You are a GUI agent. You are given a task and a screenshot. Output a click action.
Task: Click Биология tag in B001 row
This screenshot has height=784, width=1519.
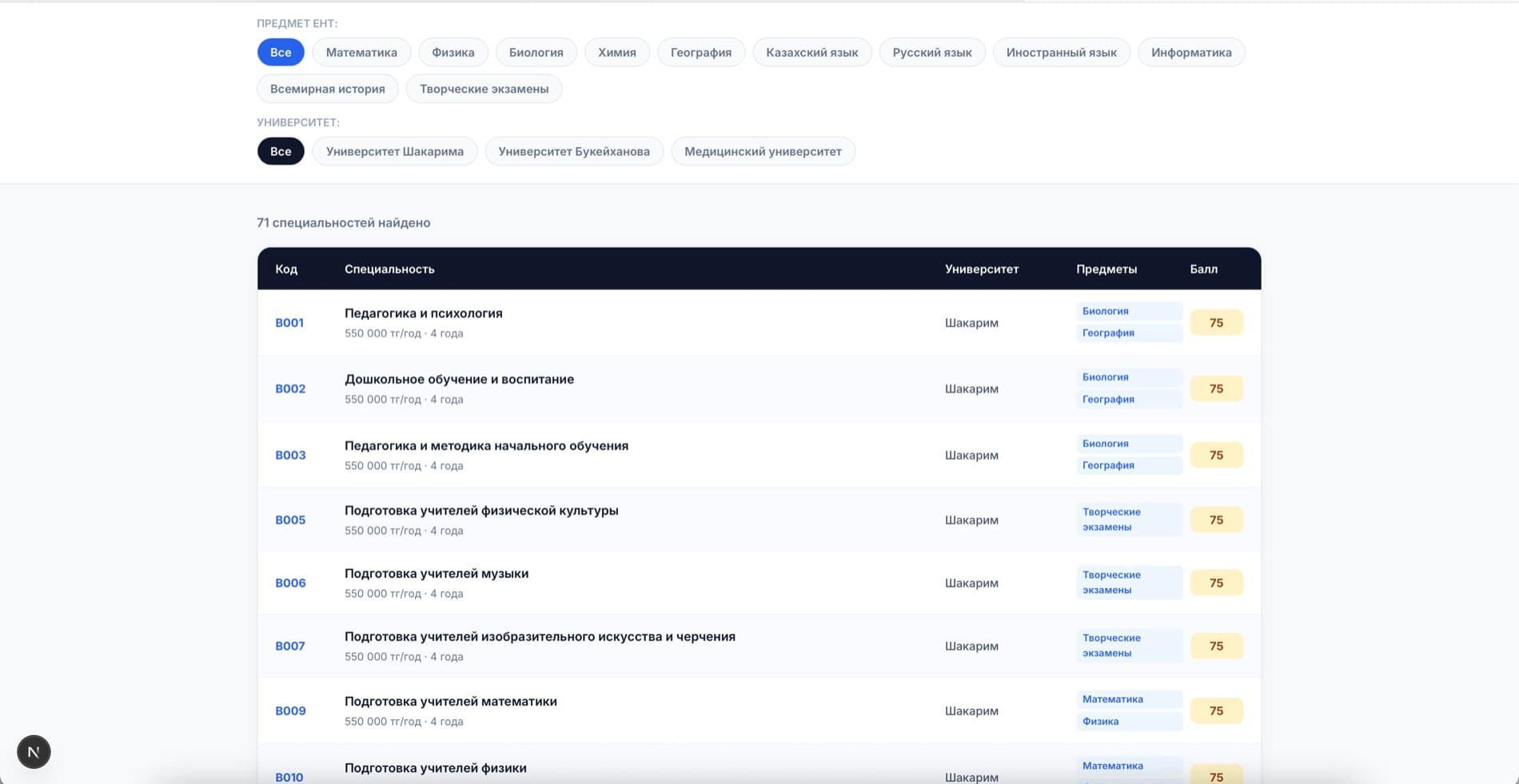point(1129,312)
